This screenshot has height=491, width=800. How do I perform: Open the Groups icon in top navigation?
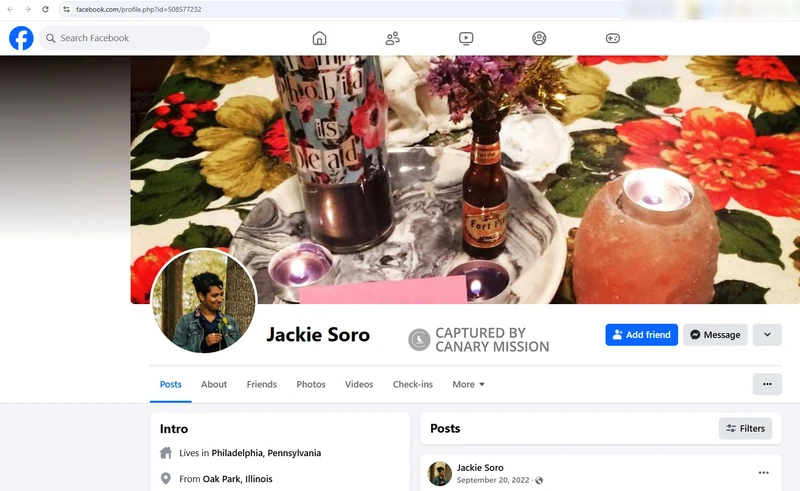tap(539, 38)
